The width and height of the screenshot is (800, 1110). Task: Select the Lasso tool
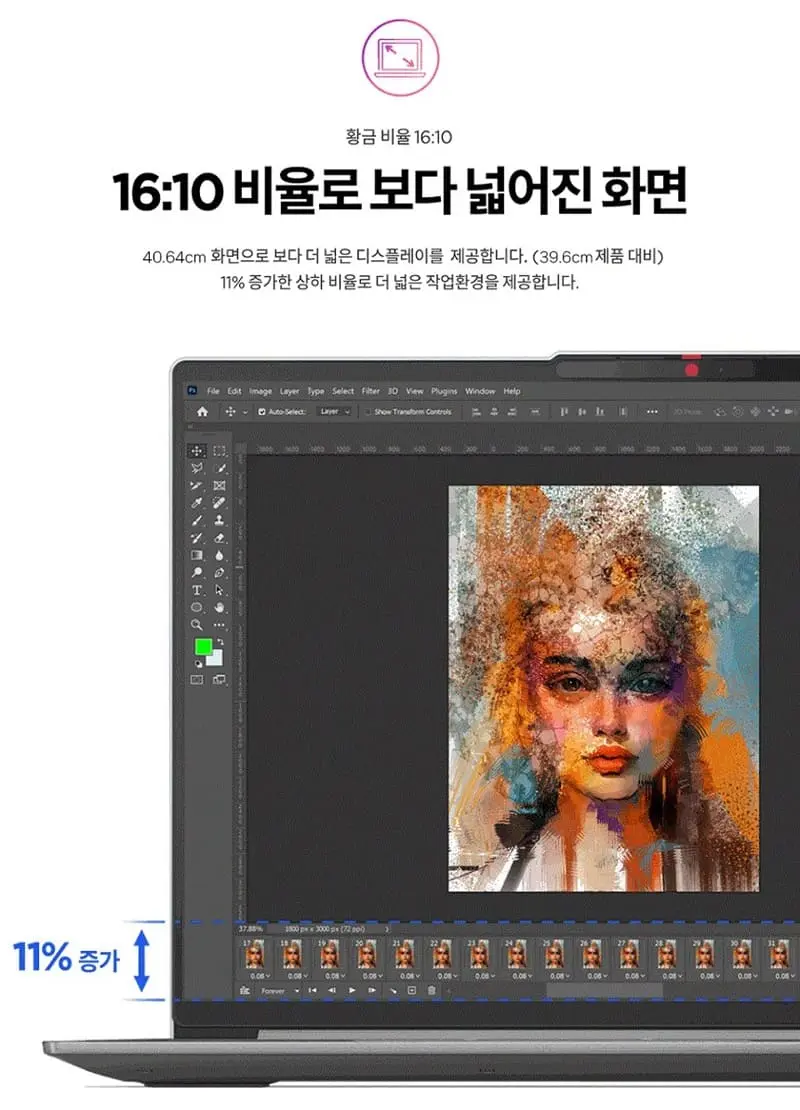coord(197,468)
